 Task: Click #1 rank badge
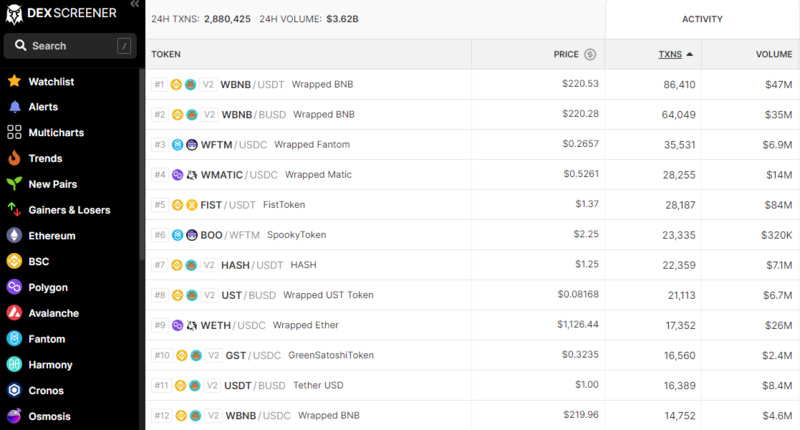pyautogui.click(x=159, y=84)
